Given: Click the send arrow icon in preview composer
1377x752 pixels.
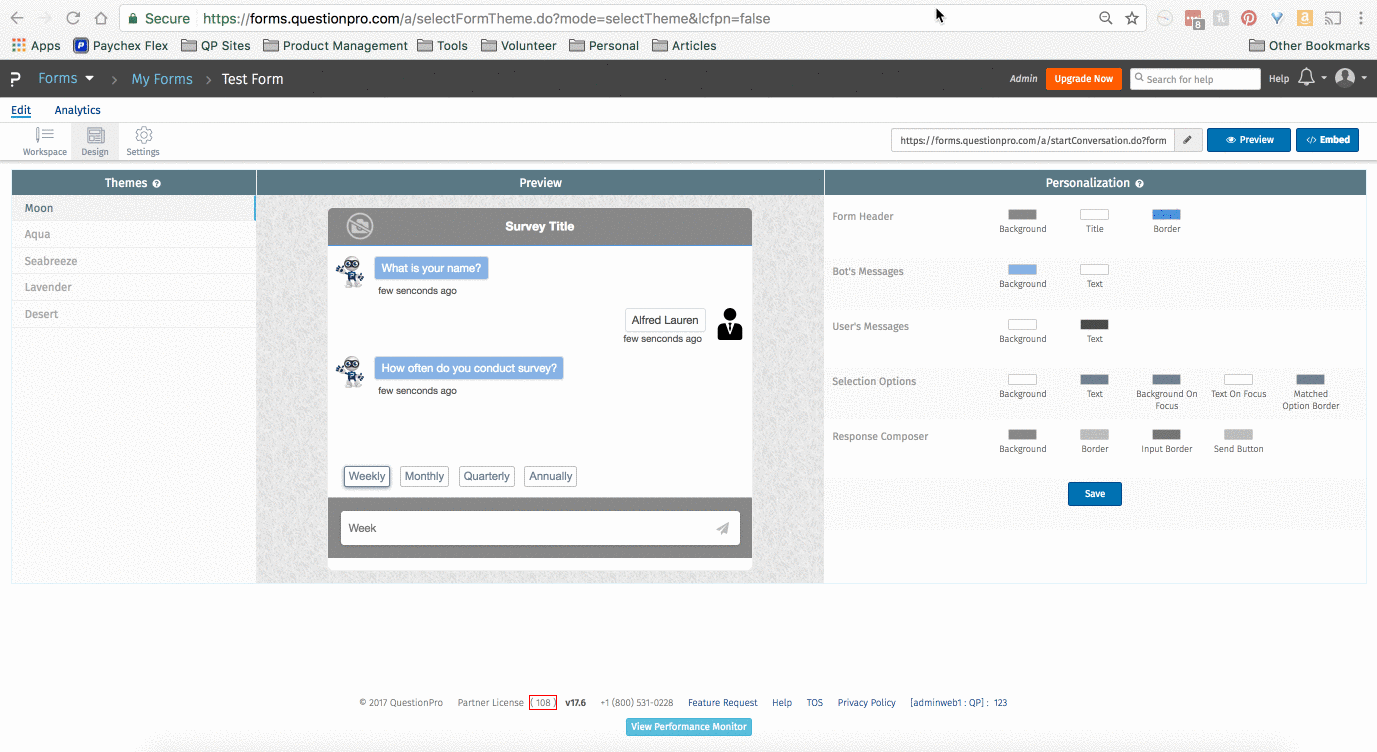Looking at the screenshot, I should tap(722, 528).
